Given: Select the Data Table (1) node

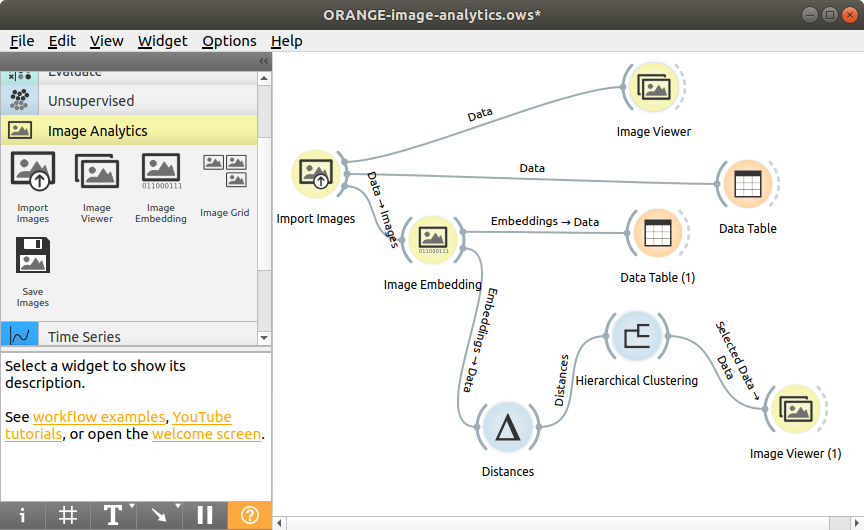Looking at the screenshot, I should point(657,233).
